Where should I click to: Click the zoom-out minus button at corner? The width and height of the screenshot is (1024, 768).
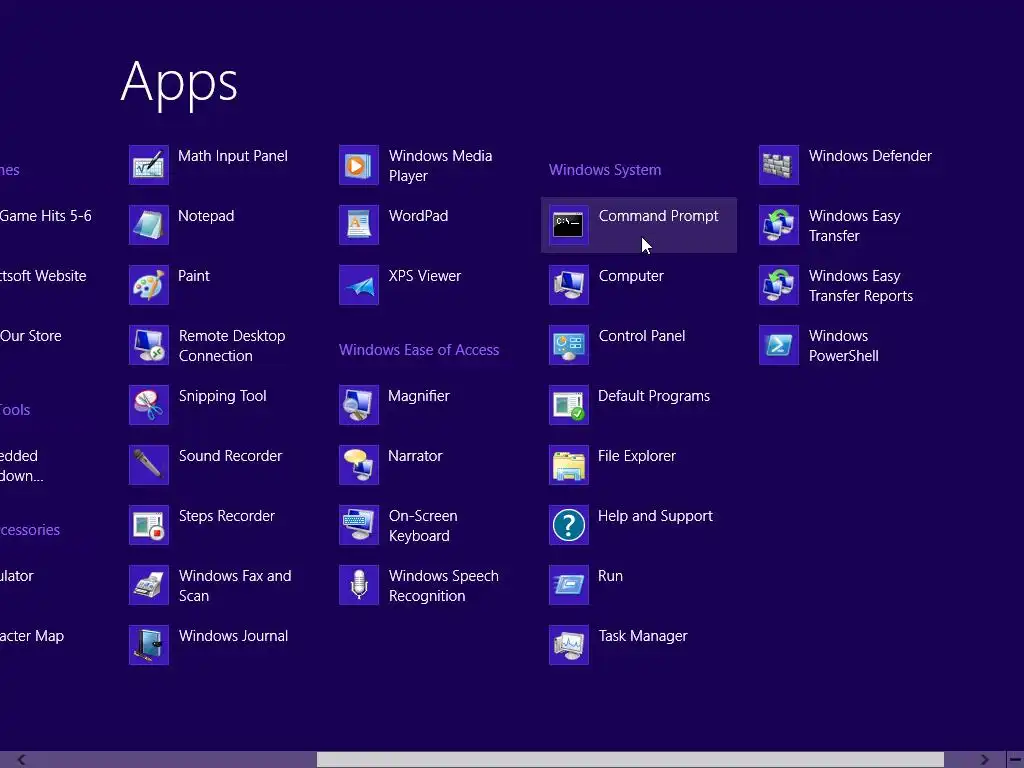1015,760
